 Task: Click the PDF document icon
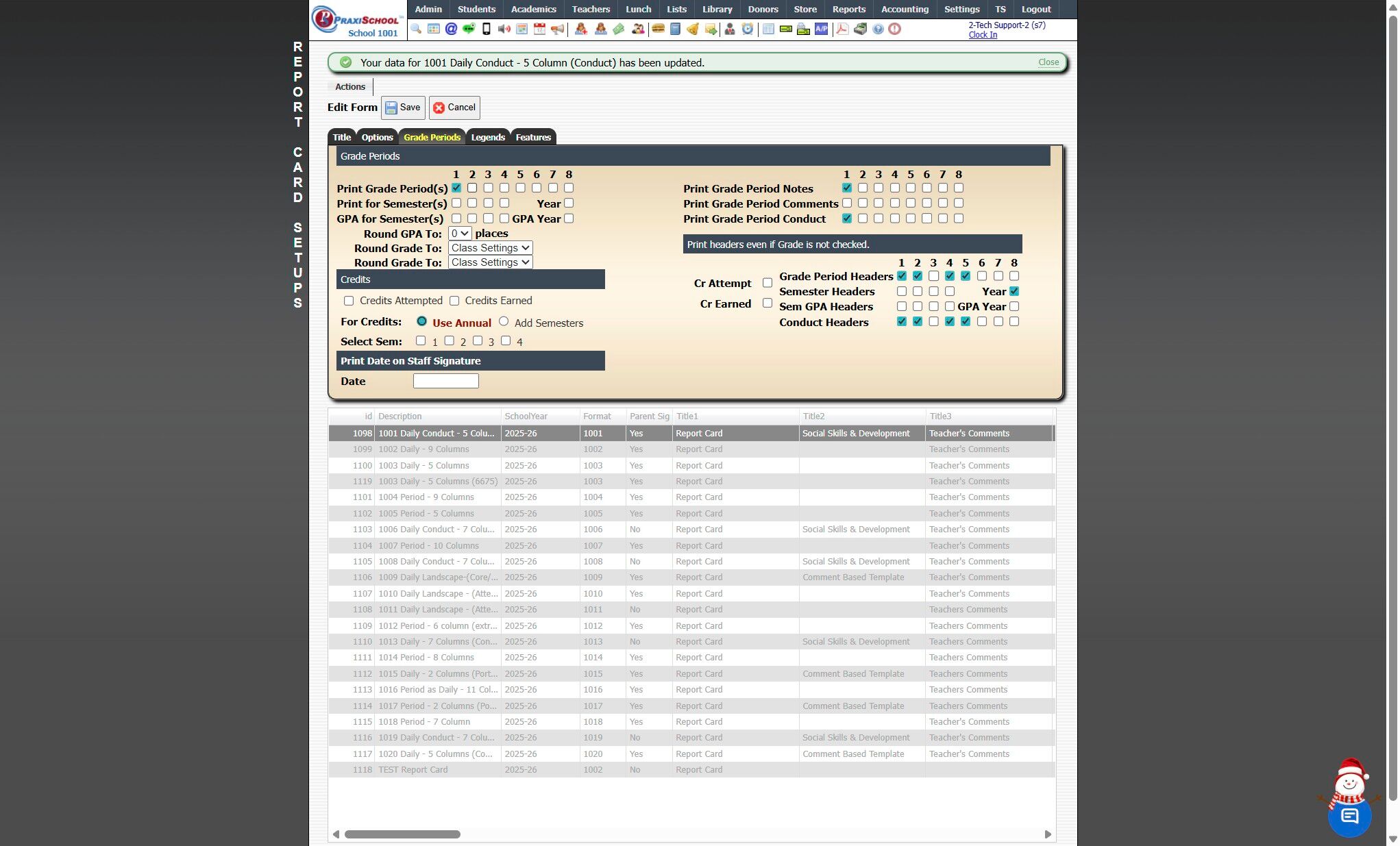pos(842,29)
